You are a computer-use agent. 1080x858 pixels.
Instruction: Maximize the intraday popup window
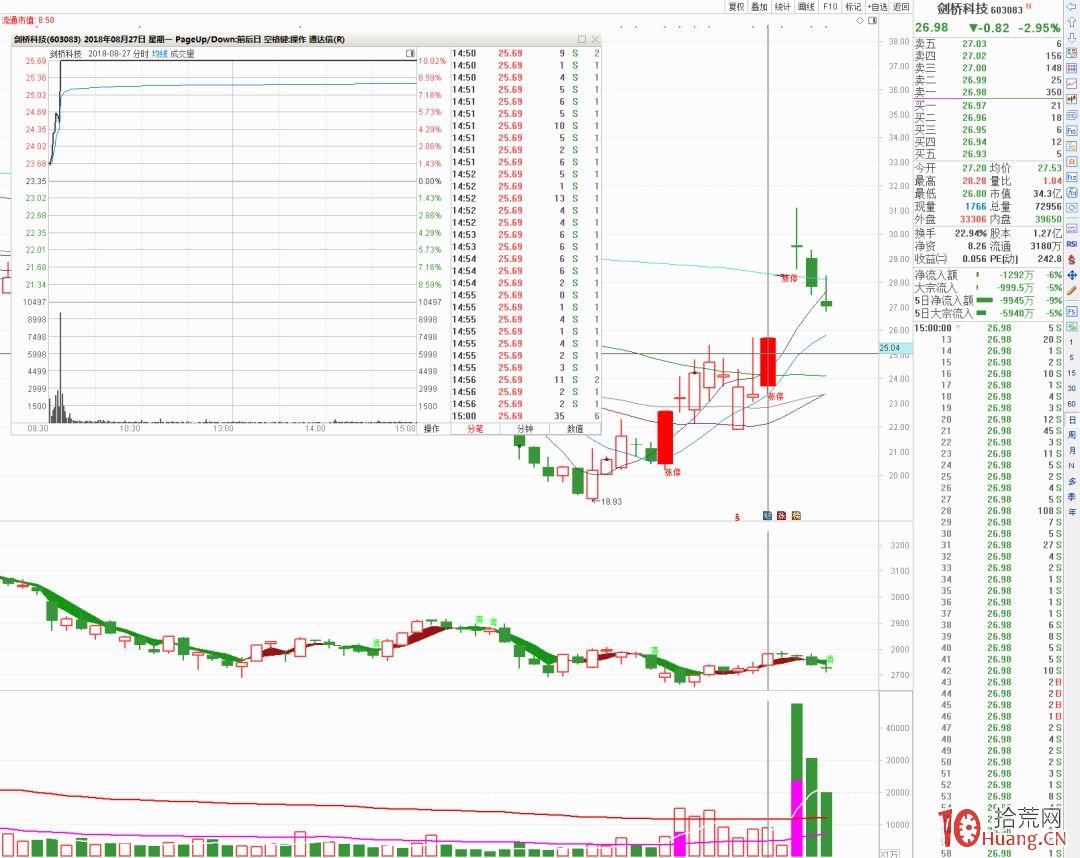tap(582, 39)
